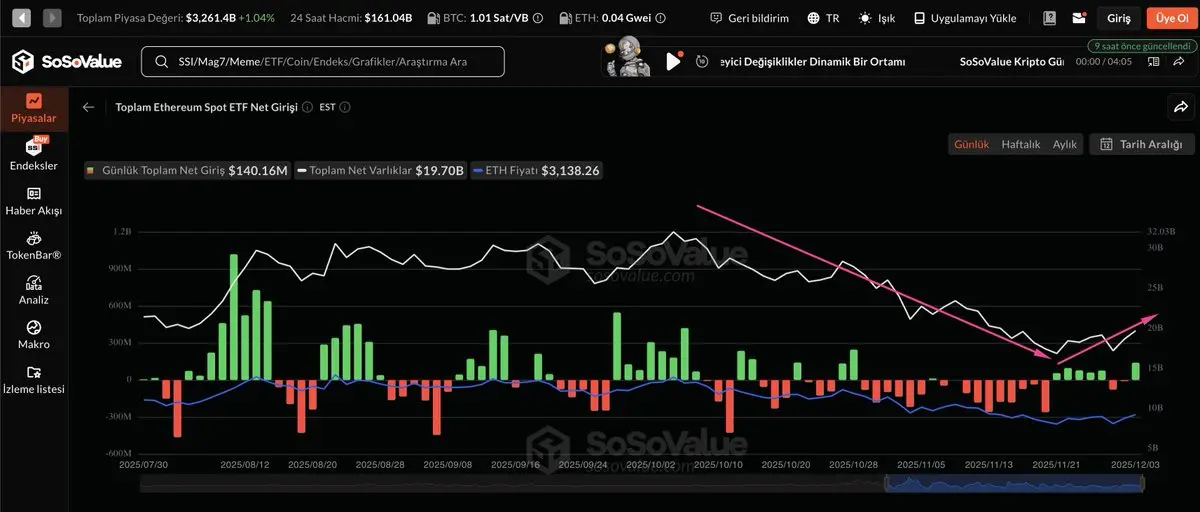This screenshot has width=1200, height=512.
Task: Click the SoSoValue logo
Action: pos(67,62)
